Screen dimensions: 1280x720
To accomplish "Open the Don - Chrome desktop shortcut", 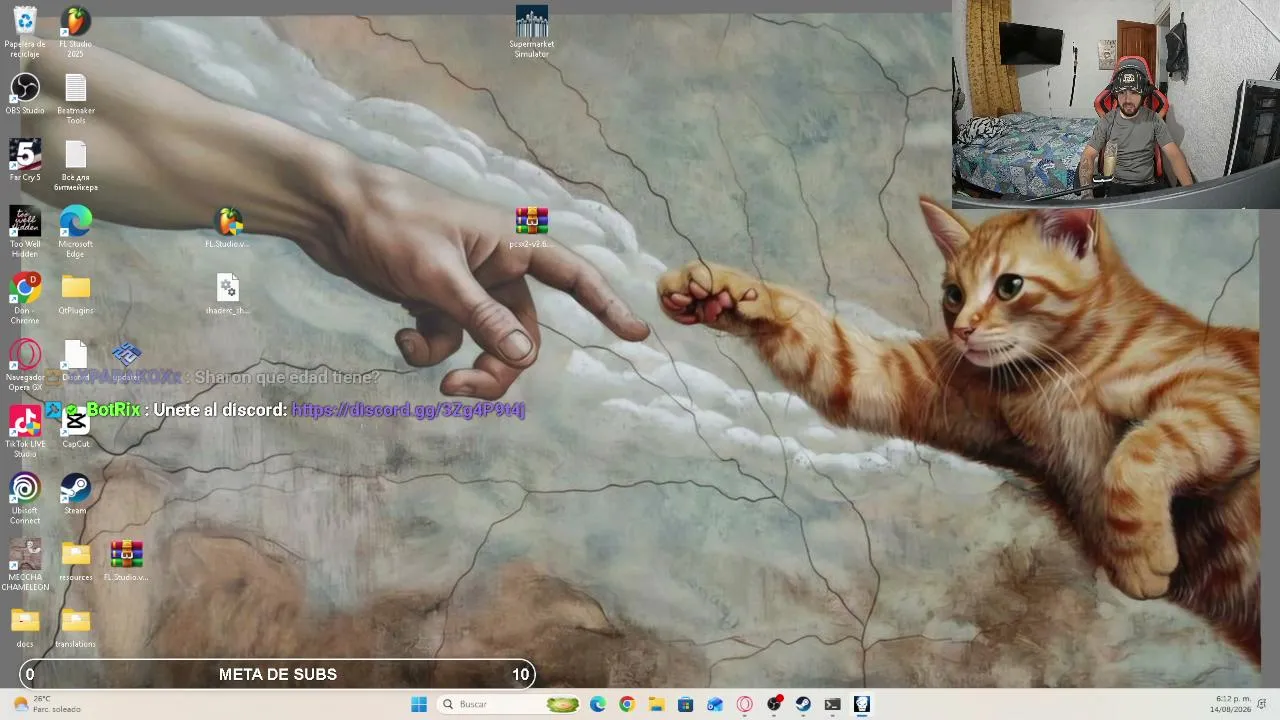I will pos(25,299).
